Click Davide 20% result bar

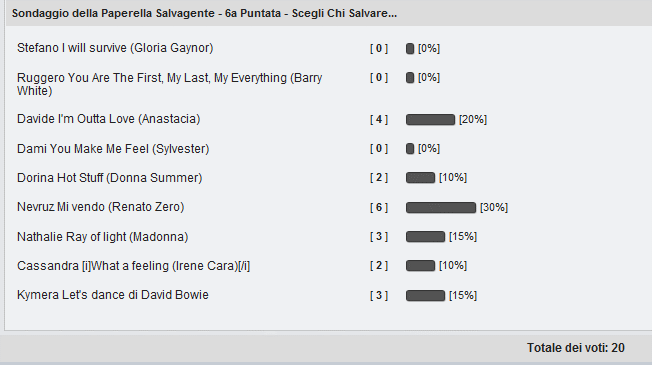tap(430, 120)
